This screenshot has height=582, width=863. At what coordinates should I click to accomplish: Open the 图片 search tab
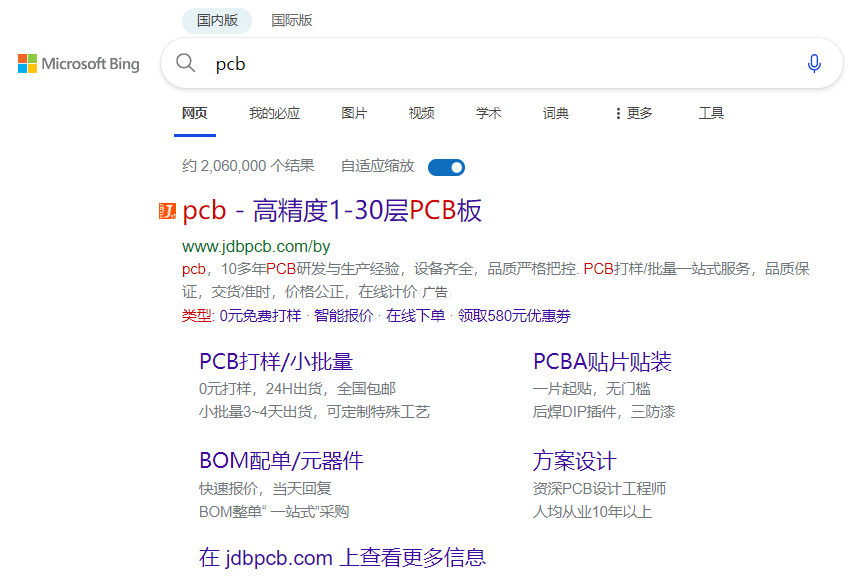(354, 113)
